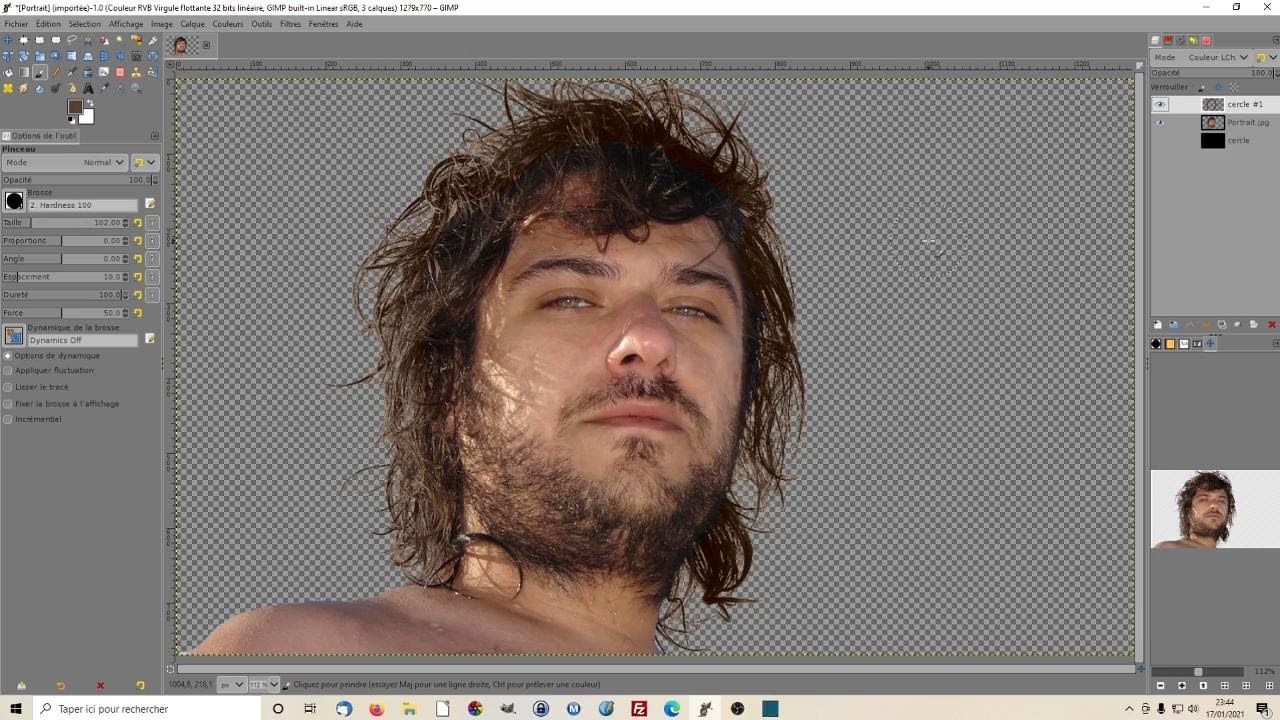The height and width of the screenshot is (720, 1280).
Task: Enable the Incrémentiel checkbox
Action: pos(8,419)
